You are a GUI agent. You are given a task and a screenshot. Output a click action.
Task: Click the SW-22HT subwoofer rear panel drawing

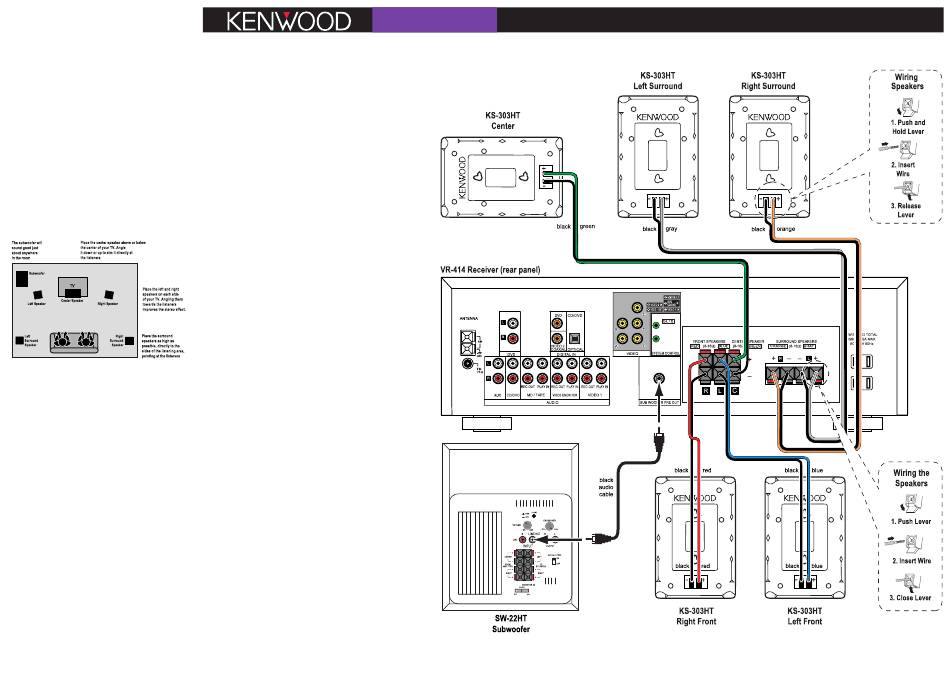pyautogui.click(x=511, y=527)
